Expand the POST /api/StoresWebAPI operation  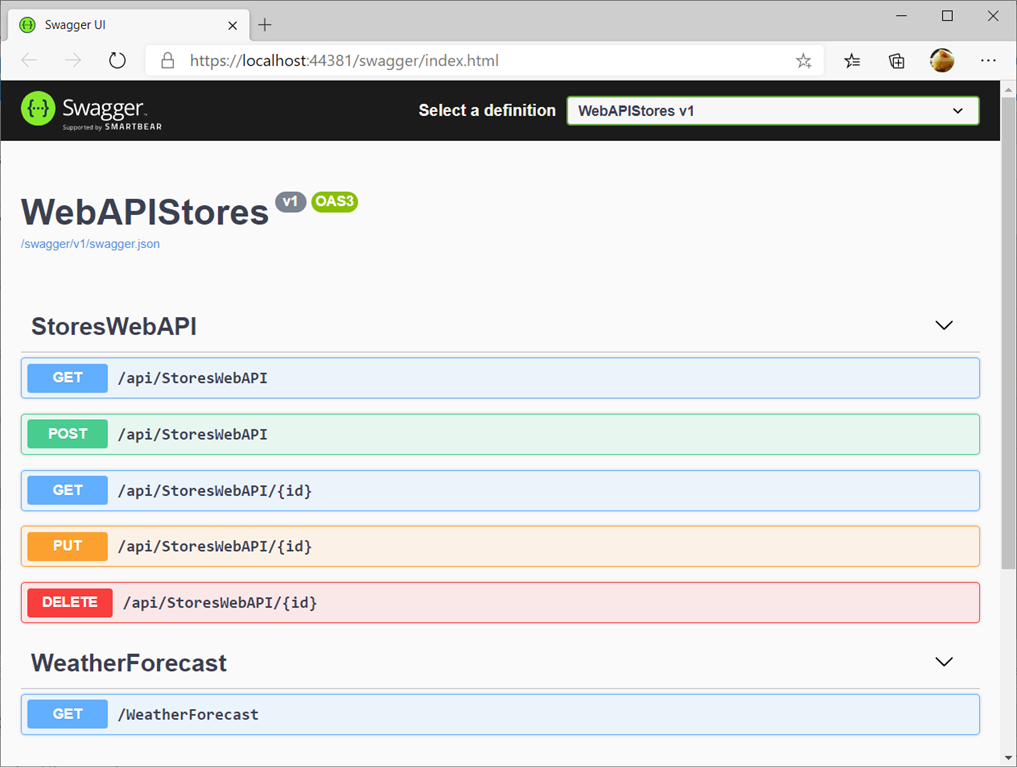click(x=500, y=434)
